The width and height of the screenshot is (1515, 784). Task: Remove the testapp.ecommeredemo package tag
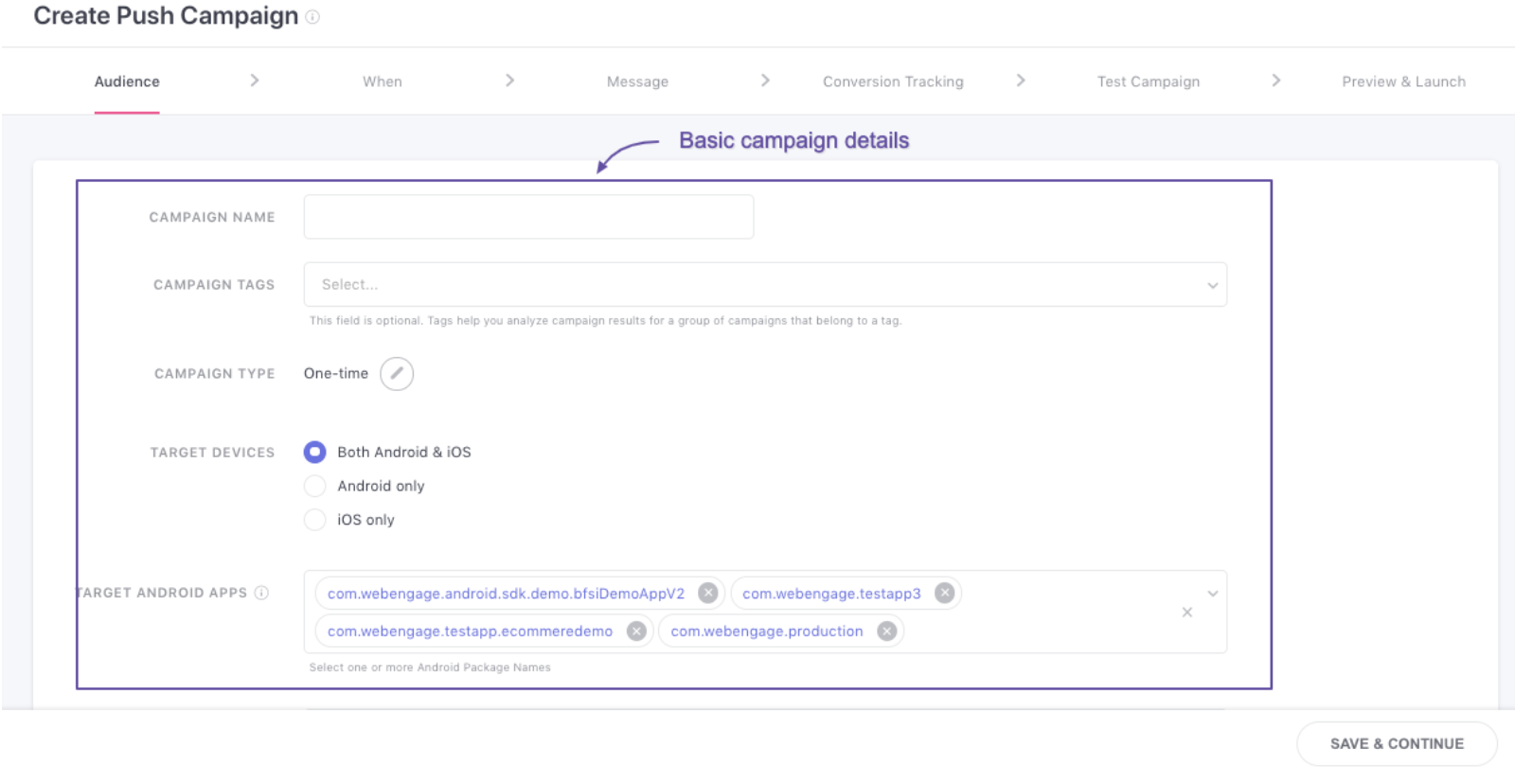coord(636,632)
